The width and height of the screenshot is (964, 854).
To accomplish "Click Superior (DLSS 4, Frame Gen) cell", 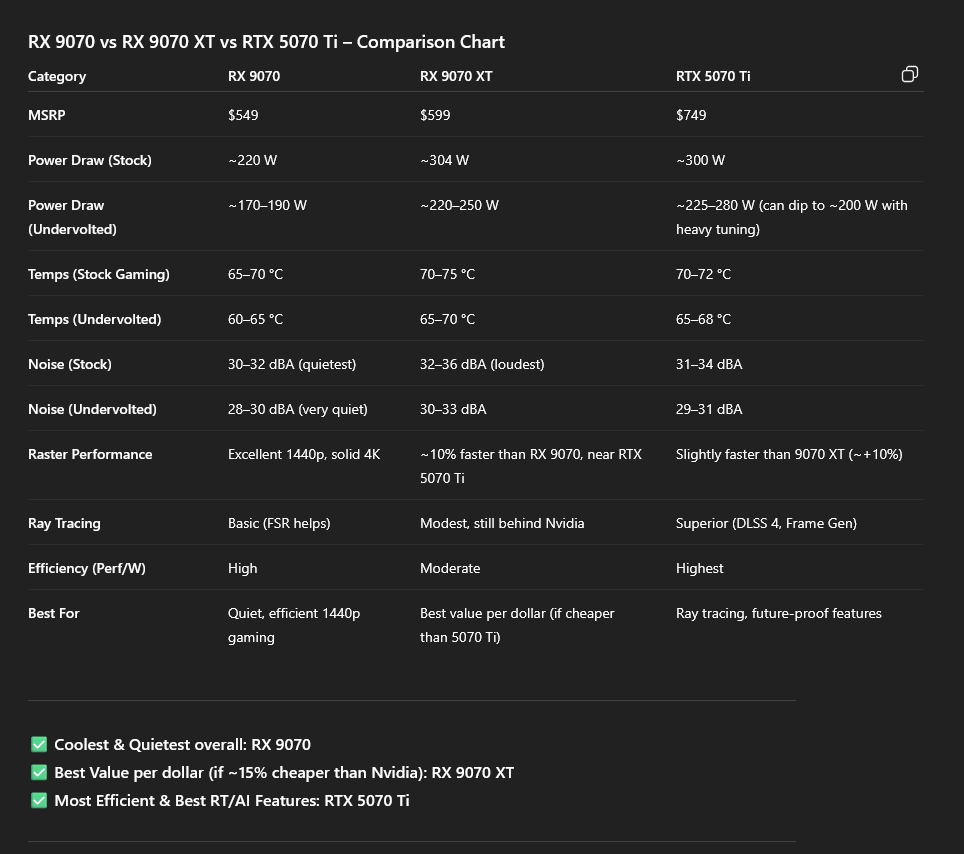I will 766,524.
